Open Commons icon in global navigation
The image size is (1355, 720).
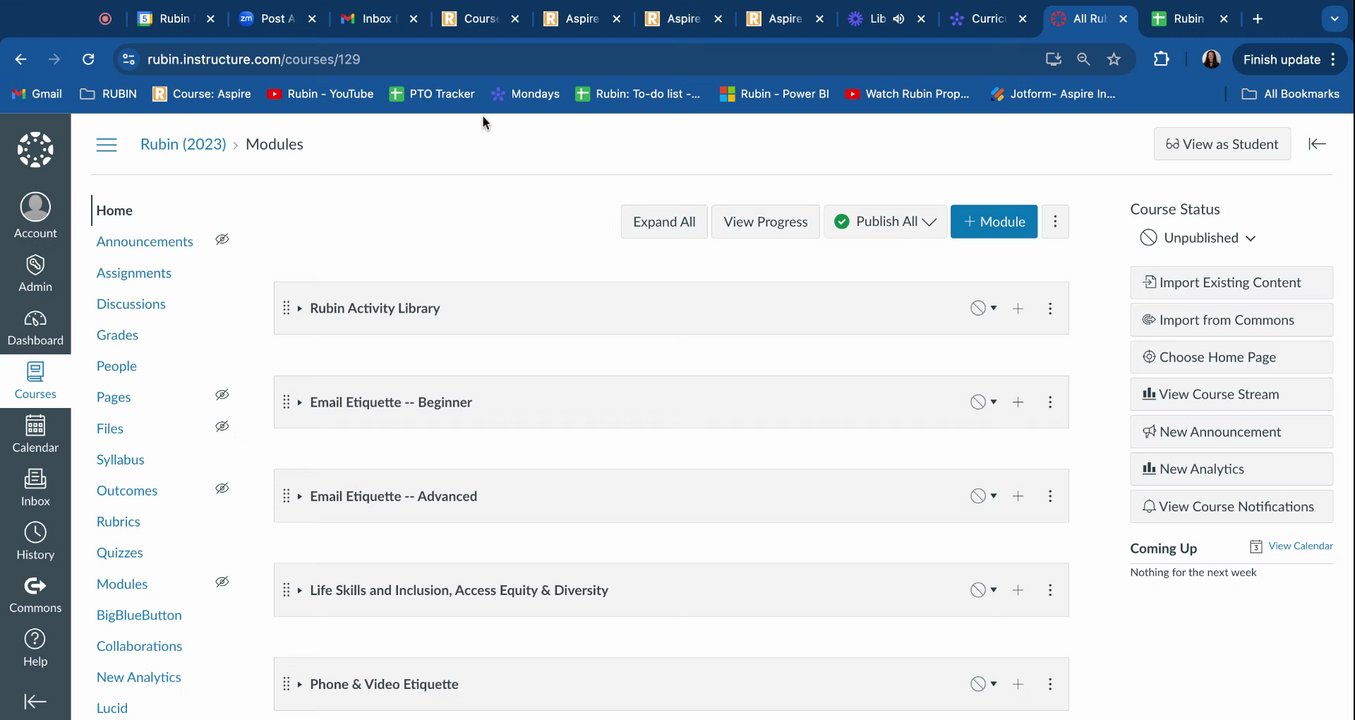[35, 587]
